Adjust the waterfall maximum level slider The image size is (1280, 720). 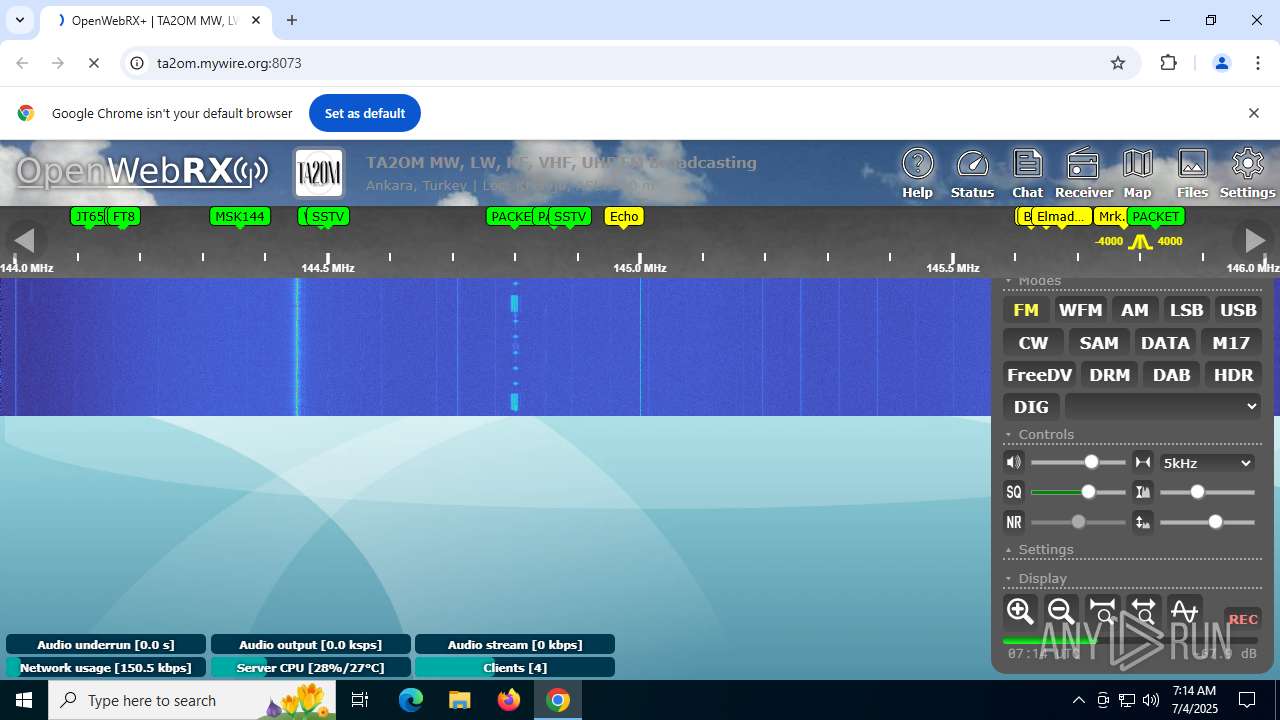click(x=1207, y=492)
